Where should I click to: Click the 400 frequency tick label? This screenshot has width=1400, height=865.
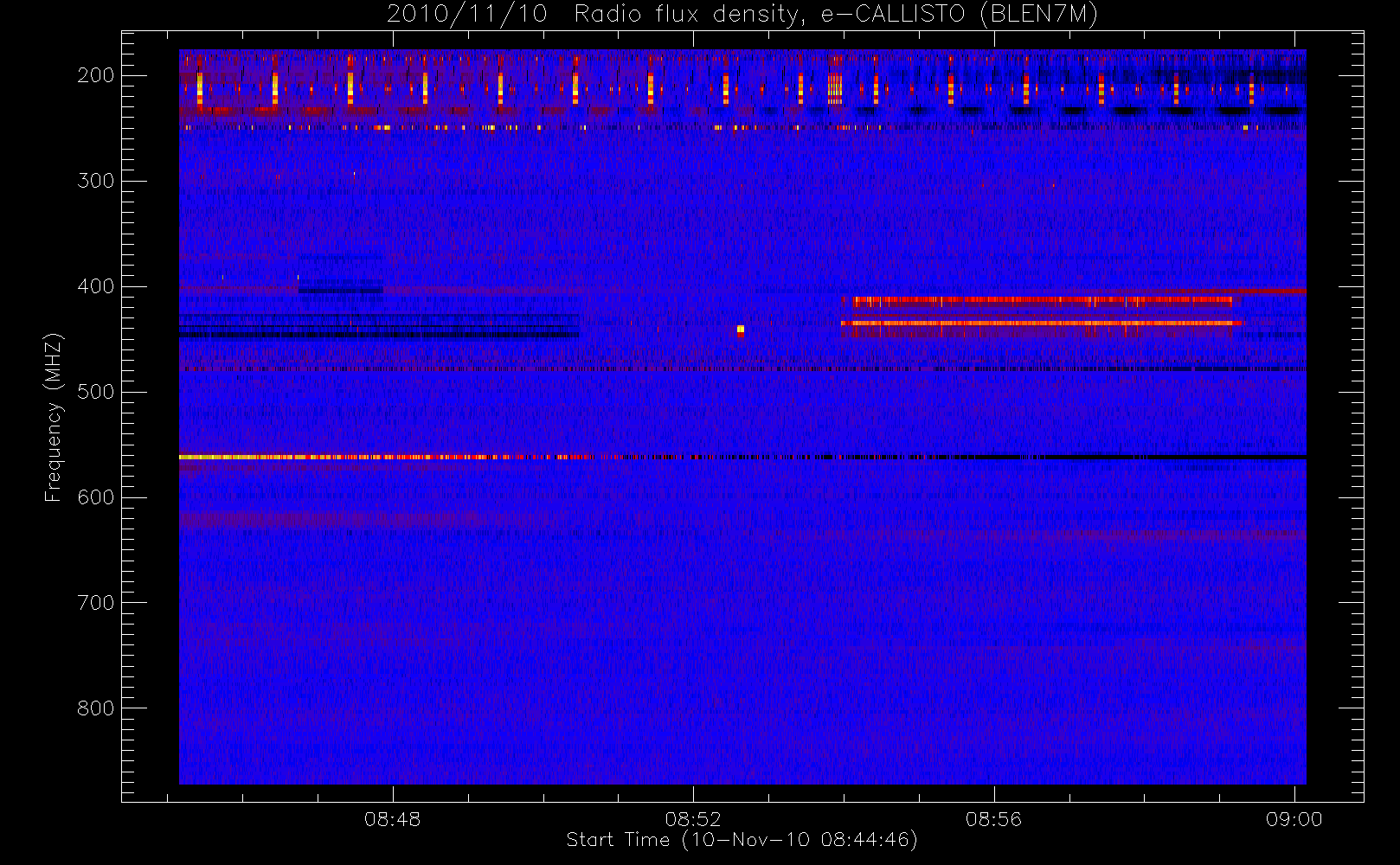coord(96,286)
